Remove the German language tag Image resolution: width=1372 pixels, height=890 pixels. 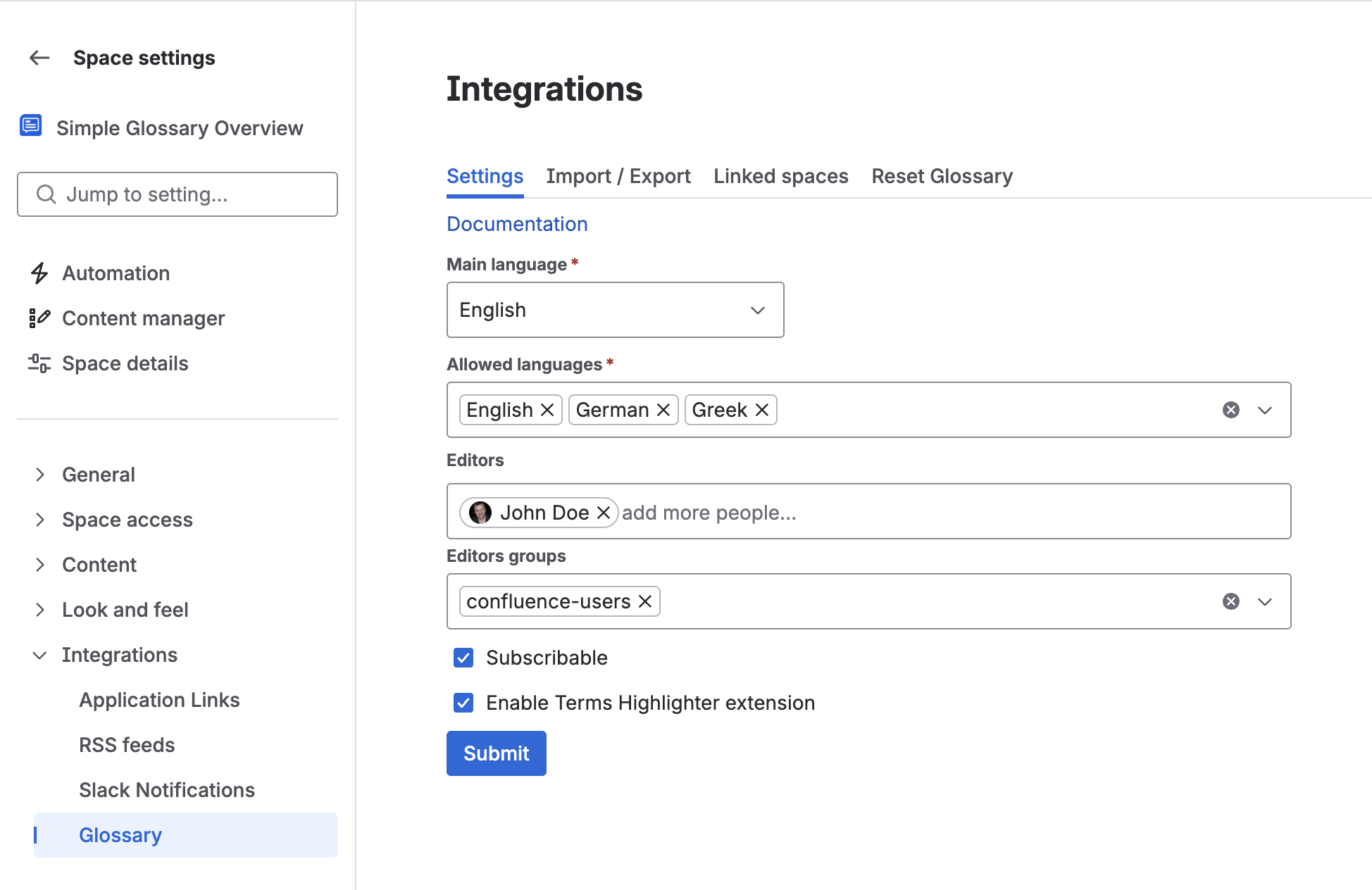[663, 410]
